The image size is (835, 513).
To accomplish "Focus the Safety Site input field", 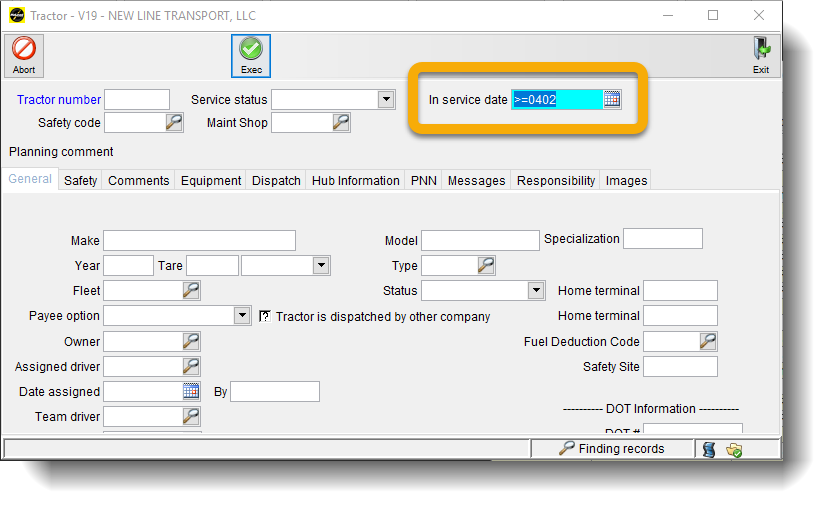I will coord(680,367).
